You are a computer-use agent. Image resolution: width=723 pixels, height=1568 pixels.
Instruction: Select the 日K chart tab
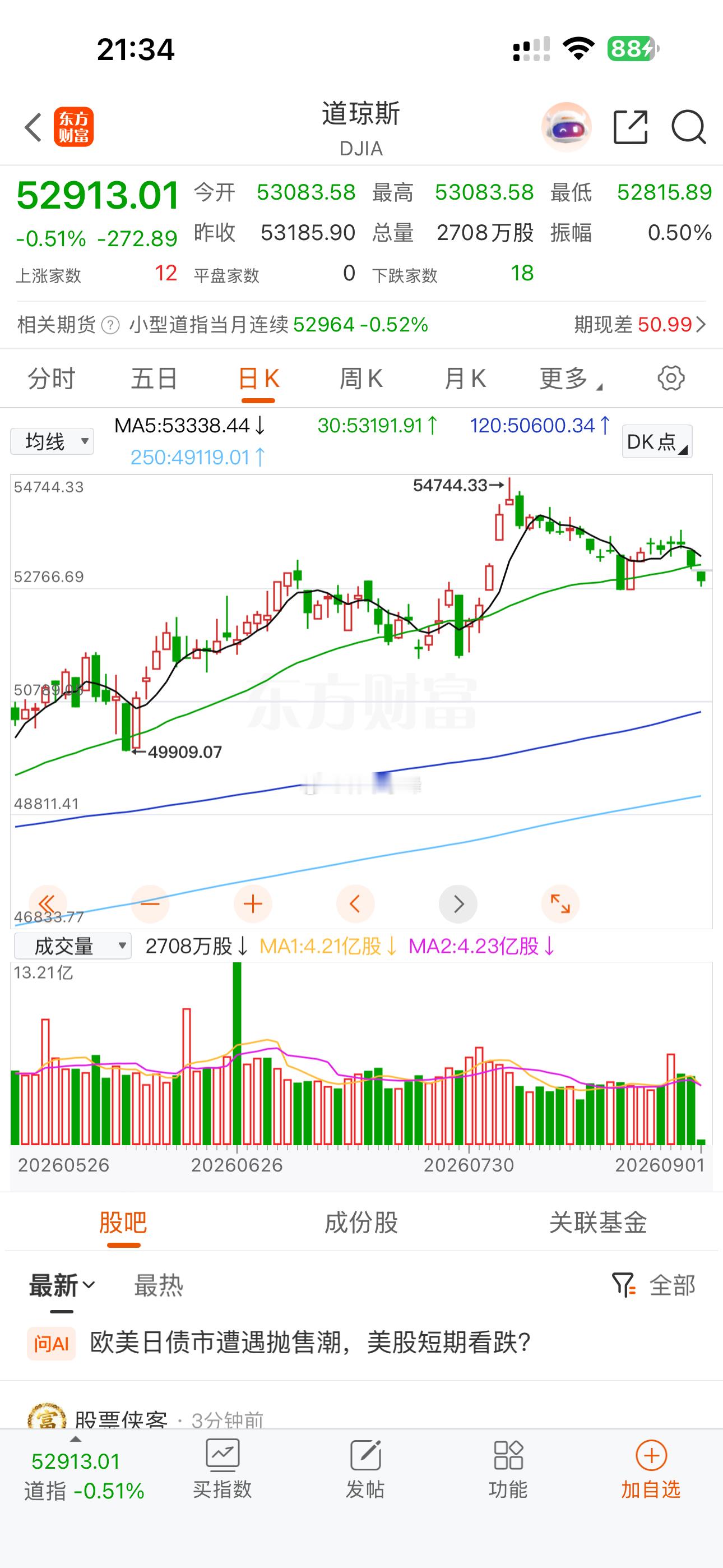(x=258, y=379)
